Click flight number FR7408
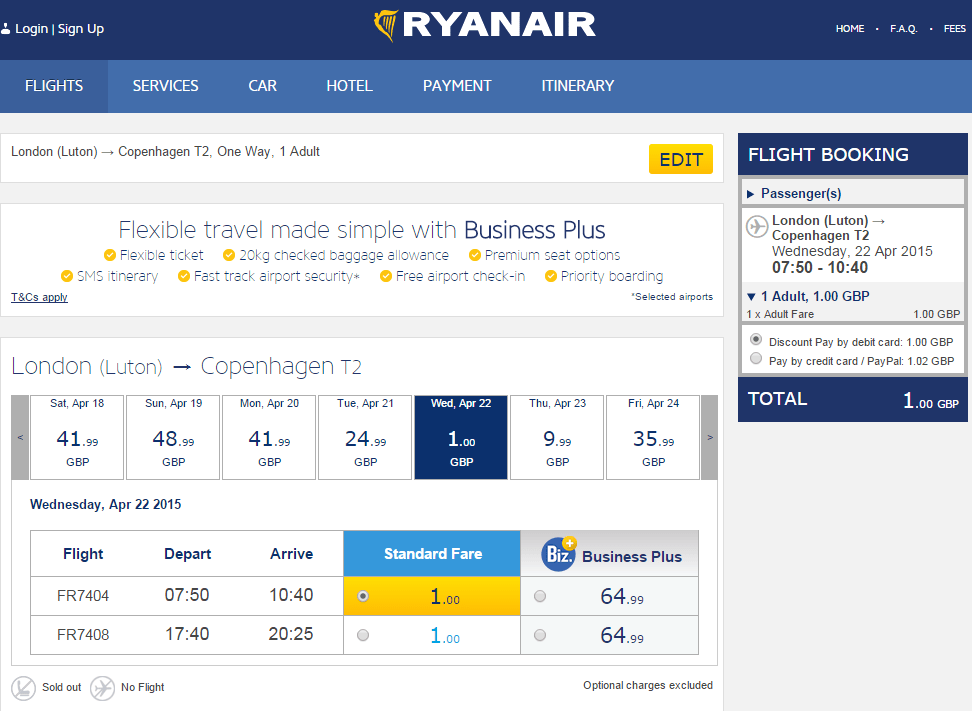972x711 pixels. (83, 635)
